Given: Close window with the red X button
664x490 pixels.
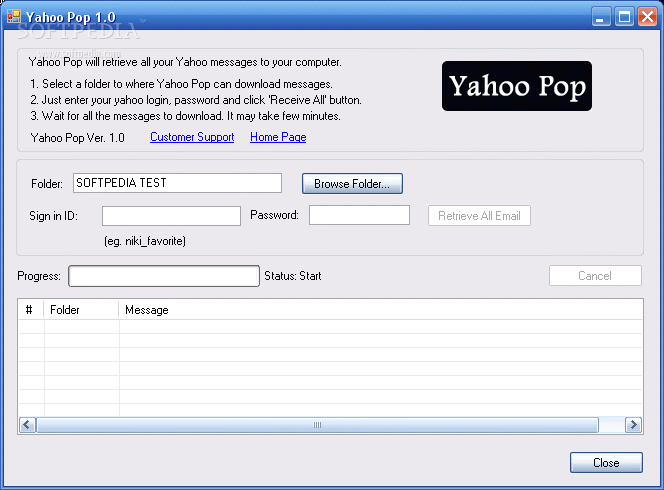Looking at the screenshot, I should point(647,17).
